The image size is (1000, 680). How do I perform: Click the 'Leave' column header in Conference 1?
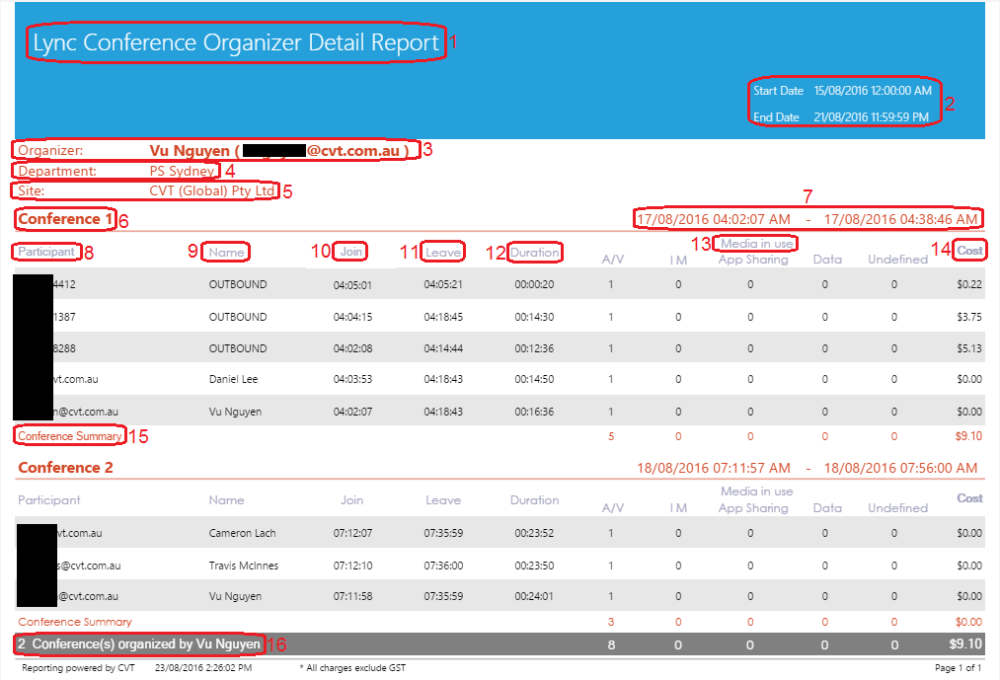click(x=443, y=252)
